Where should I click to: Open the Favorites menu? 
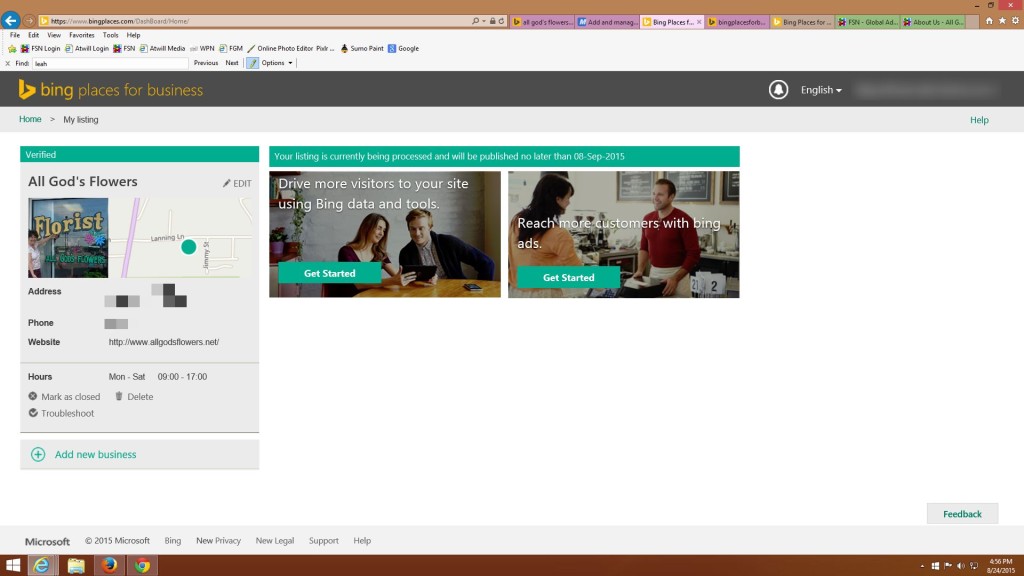pos(82,35)
